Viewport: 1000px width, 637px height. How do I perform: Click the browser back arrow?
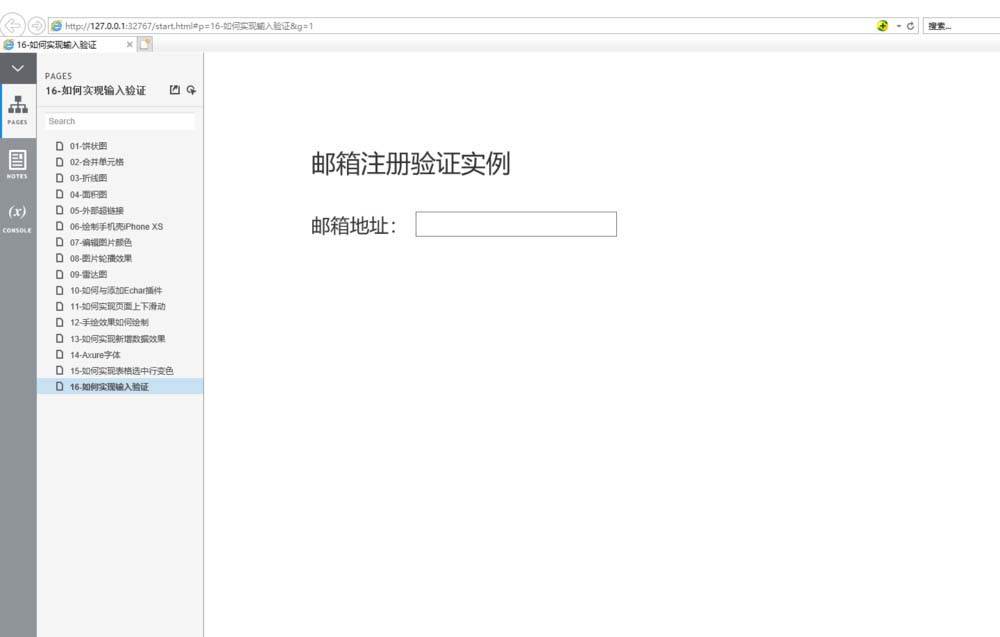(10, 25)
